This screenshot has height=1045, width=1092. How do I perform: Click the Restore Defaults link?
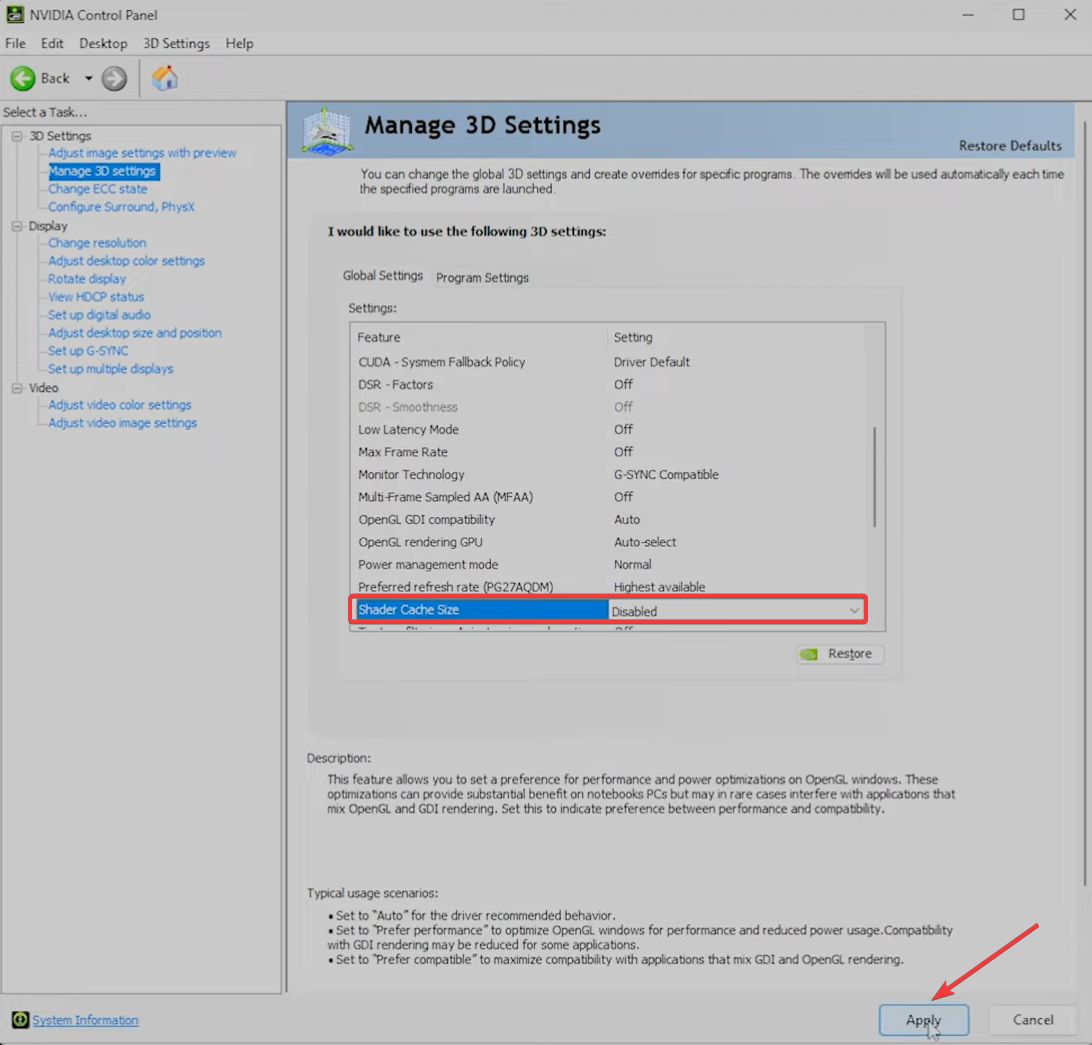pos(1010,146)
